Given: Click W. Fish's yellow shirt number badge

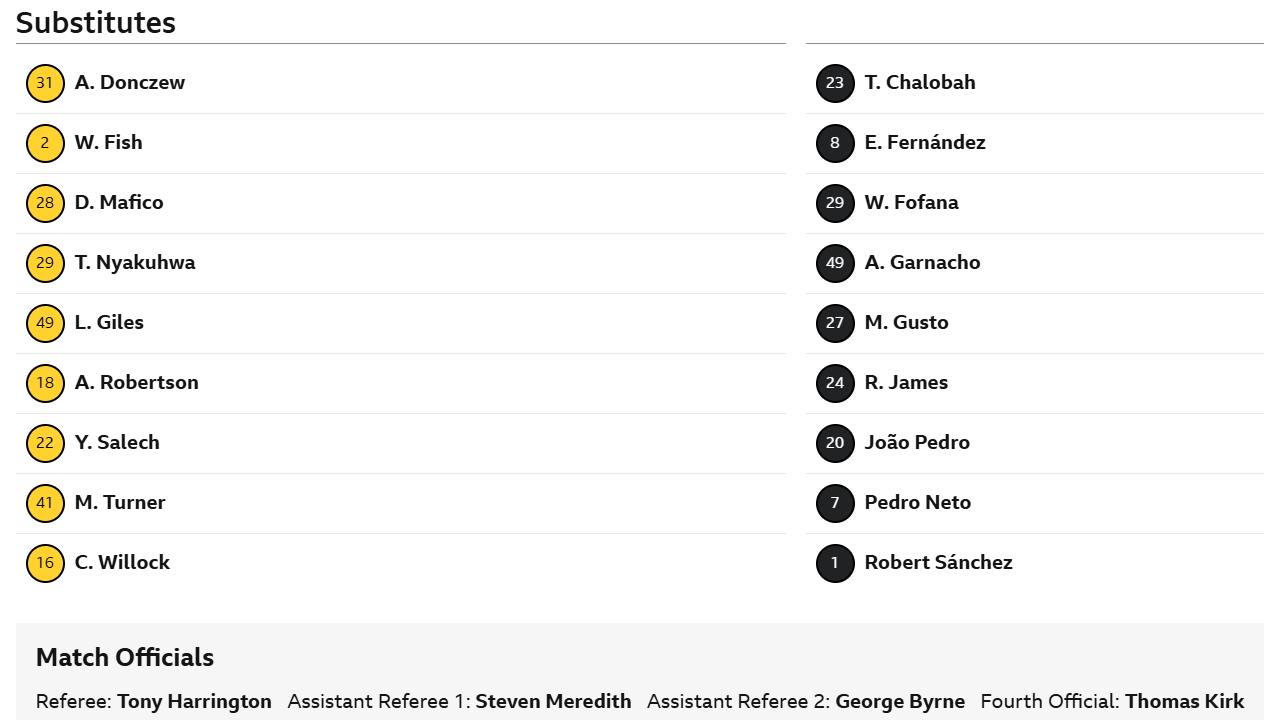Looking at the screenshot, I should [45, 143].
